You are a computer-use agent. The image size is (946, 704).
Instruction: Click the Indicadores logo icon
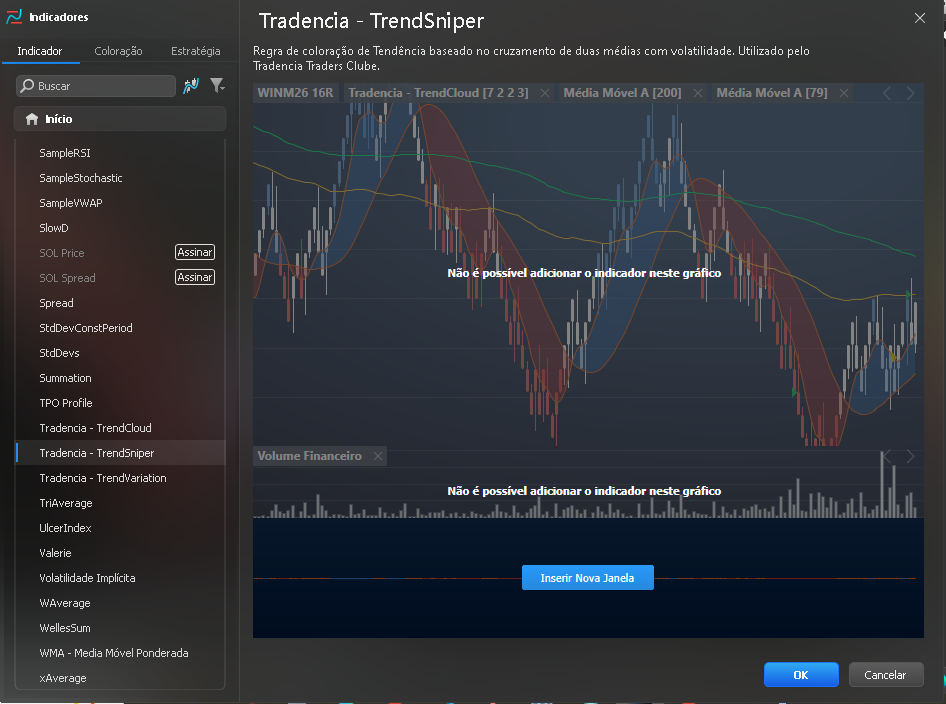tap(14, 17)
